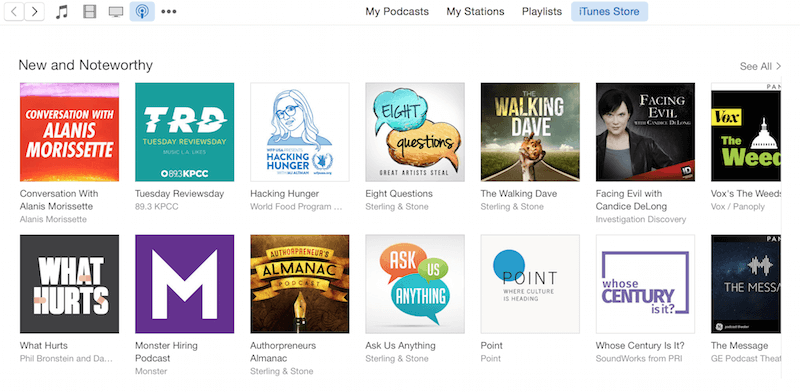Open the Movies library icon
800x392 pixels.
coord(89,12)
